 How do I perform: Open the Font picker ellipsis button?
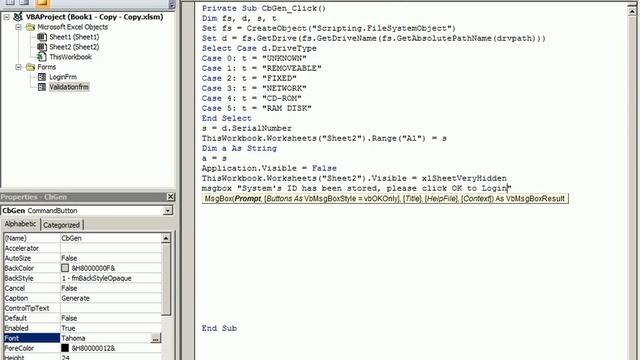(x=156, y=338)
